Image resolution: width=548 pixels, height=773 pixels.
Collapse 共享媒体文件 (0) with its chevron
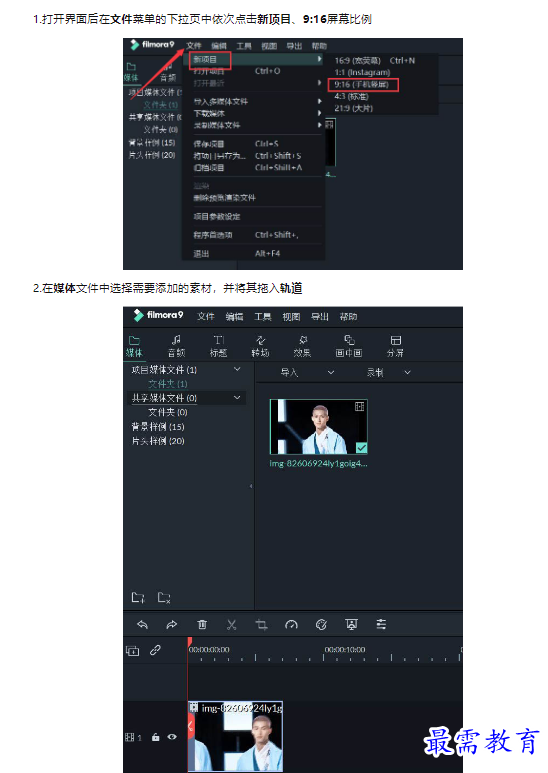[237, 397]
